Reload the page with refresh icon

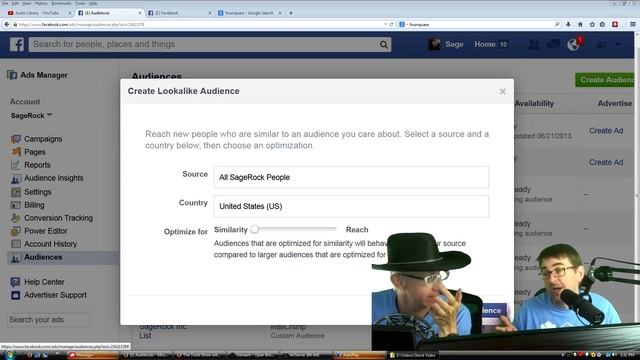click(391, 24)
